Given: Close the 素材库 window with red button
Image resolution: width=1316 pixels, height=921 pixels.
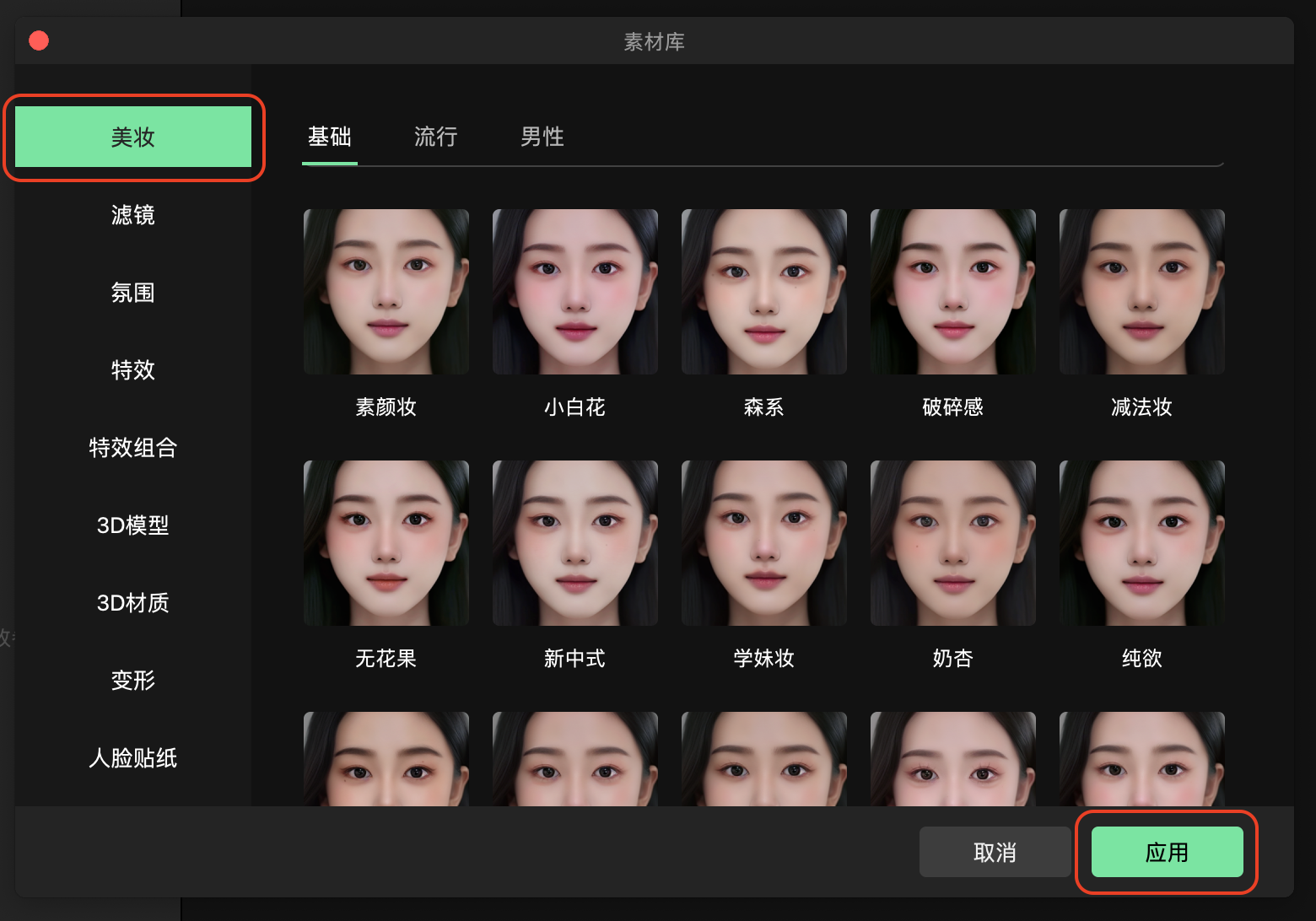Looking at the screenshot, I should [x=39, y=40].
